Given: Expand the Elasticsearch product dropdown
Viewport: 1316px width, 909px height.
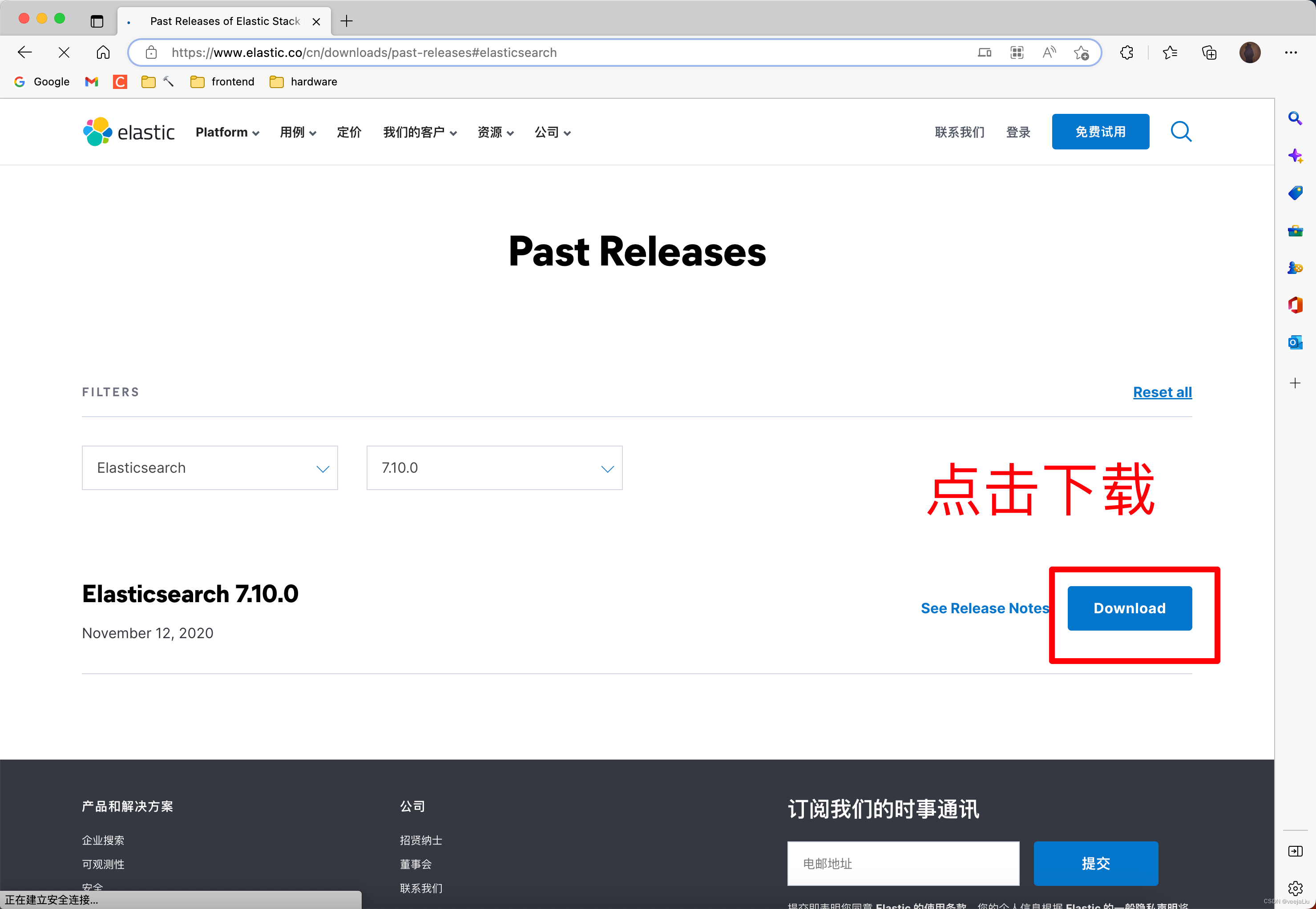Looking at the screenshot, I should coord(210,468).
